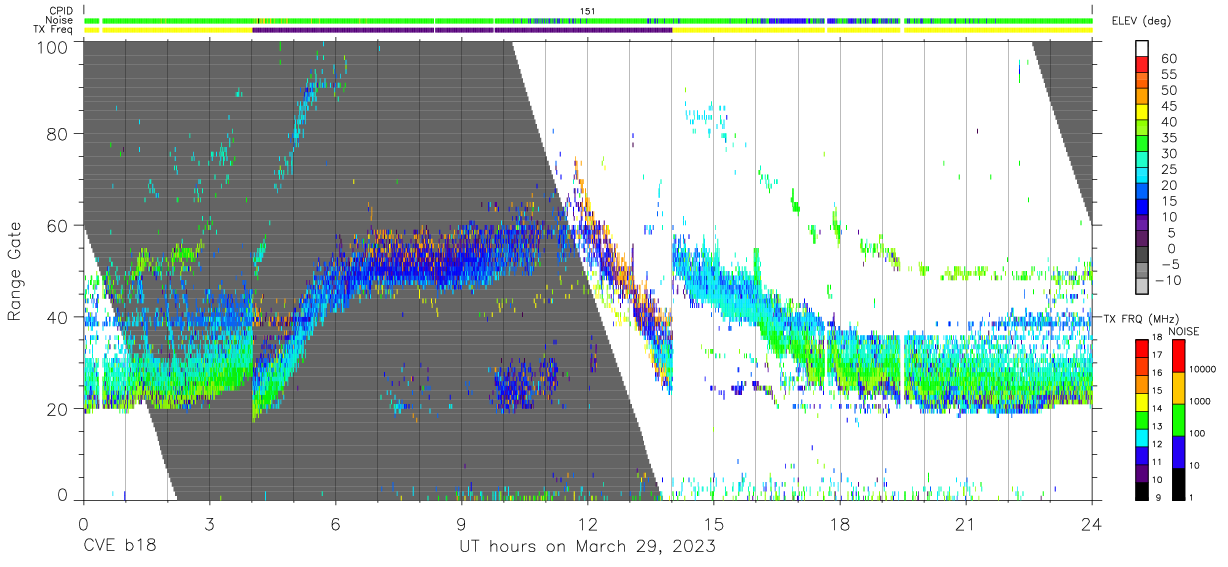Click the '3' tick on the UT hours axis

(210, 523)
